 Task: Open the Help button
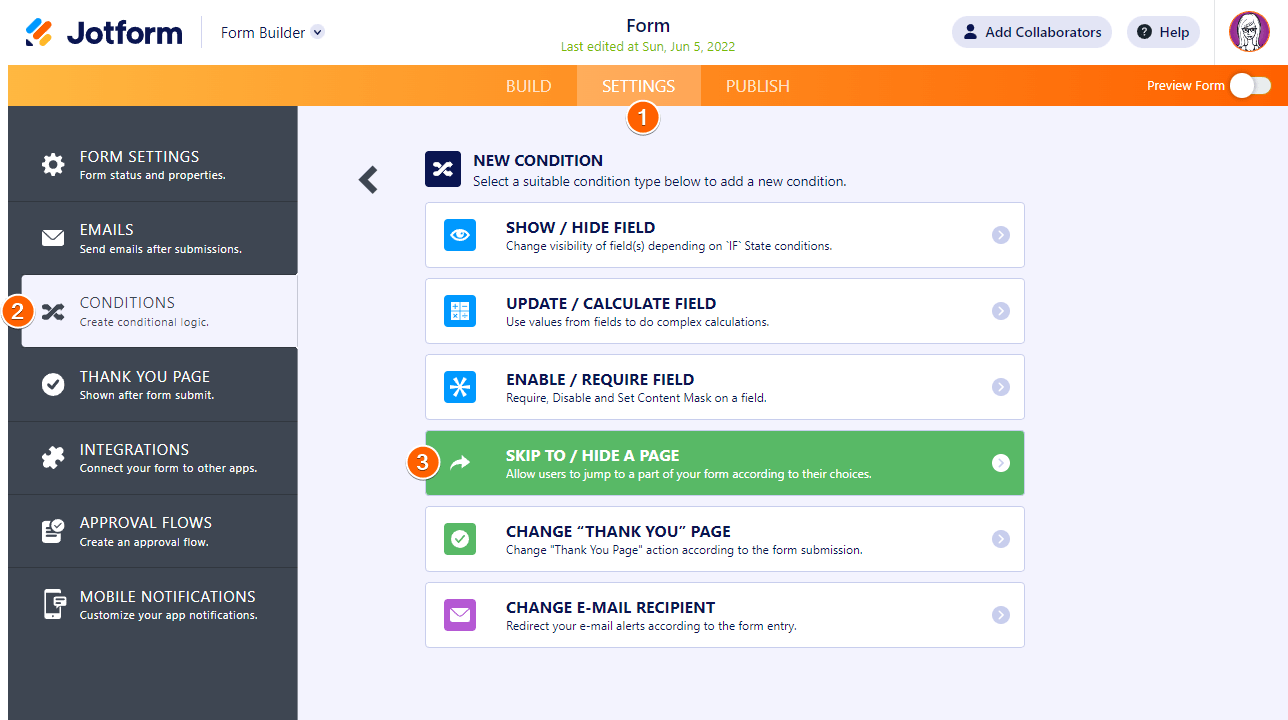[x=1163, y=32]
